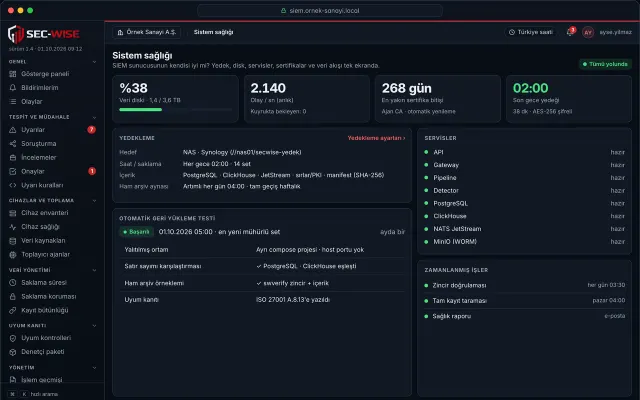The height and width of the screenshot is (400, 640).
Task: Click the Gateway service row
Action: pyautogui.click(x=524, y=165)
